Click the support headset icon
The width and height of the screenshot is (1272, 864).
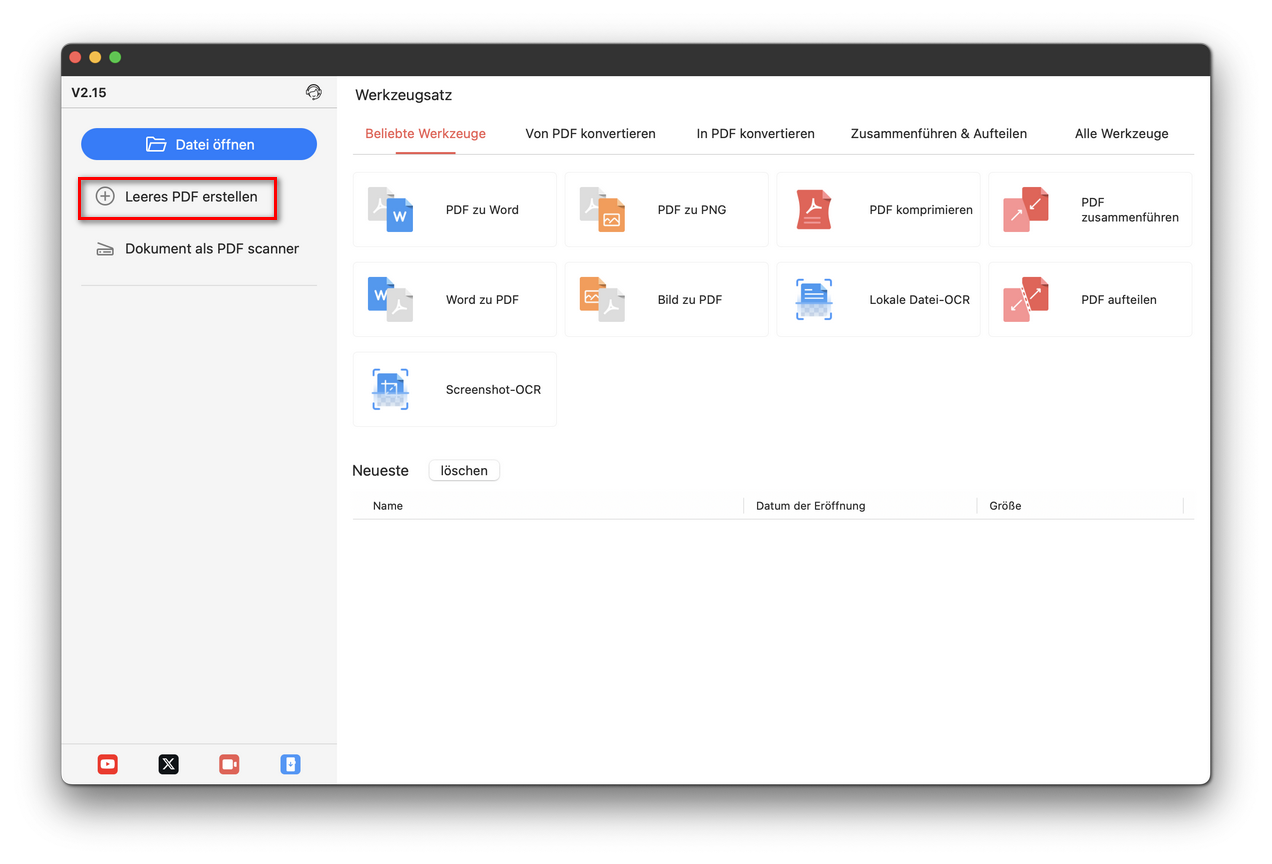[314, 93]
